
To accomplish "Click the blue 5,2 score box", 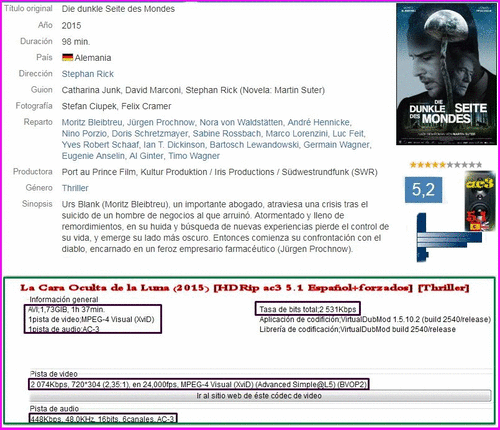I will [x=423, y=190].
